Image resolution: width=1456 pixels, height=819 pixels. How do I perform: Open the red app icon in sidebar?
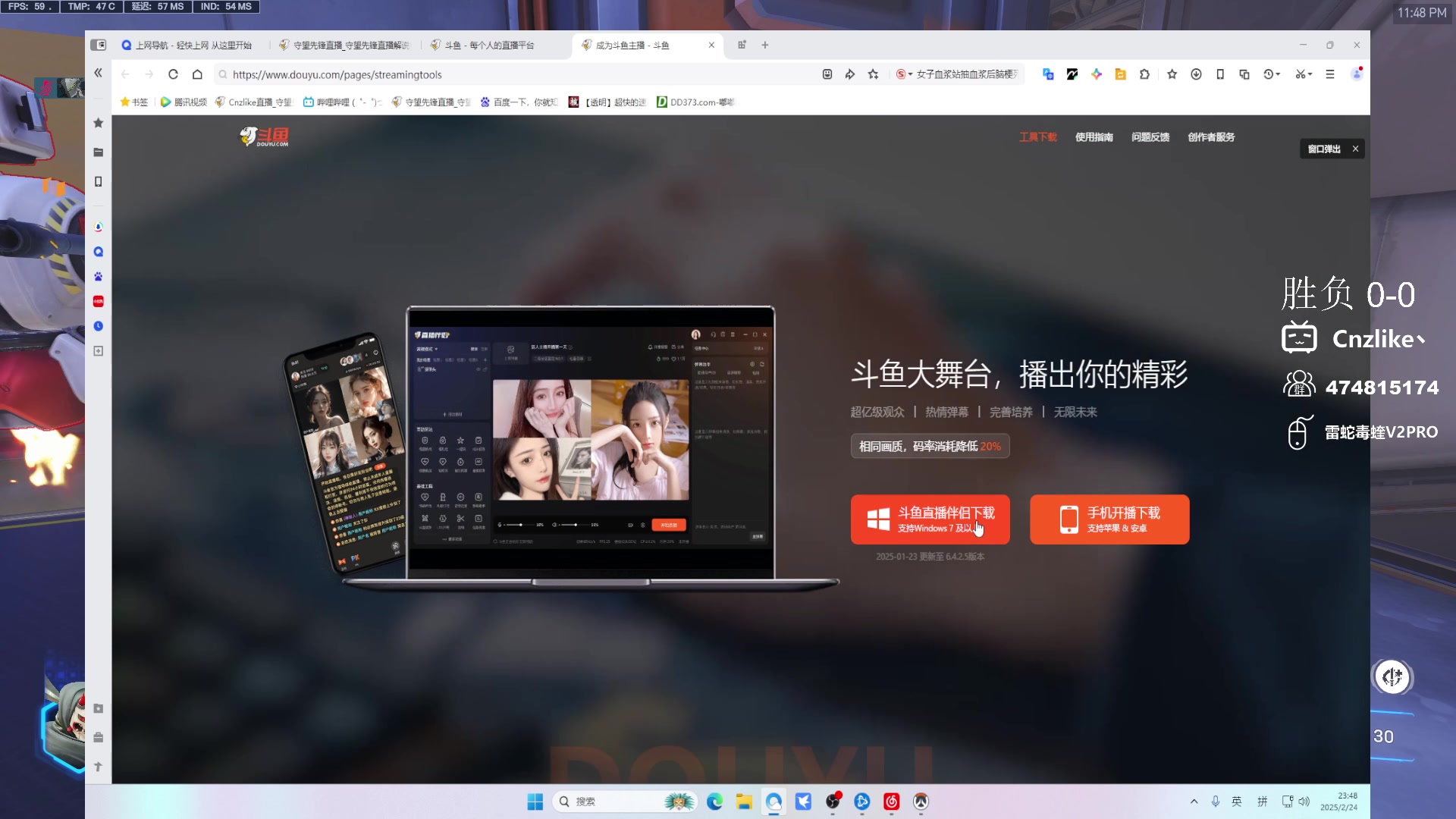[x=98, y=302]
